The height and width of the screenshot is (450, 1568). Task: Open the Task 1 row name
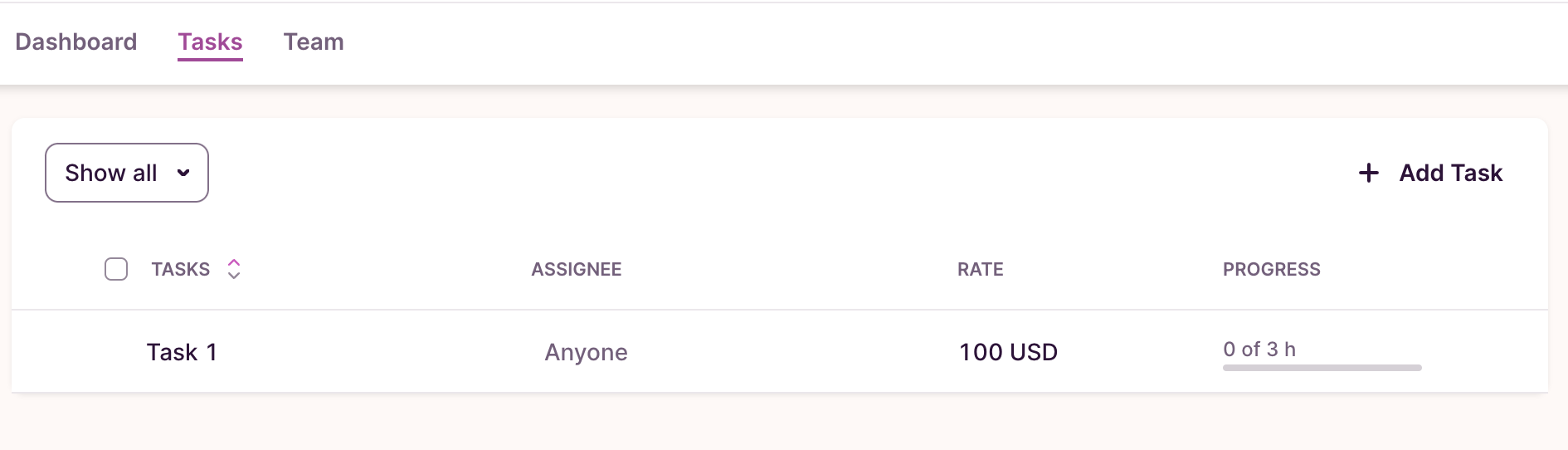182,352
